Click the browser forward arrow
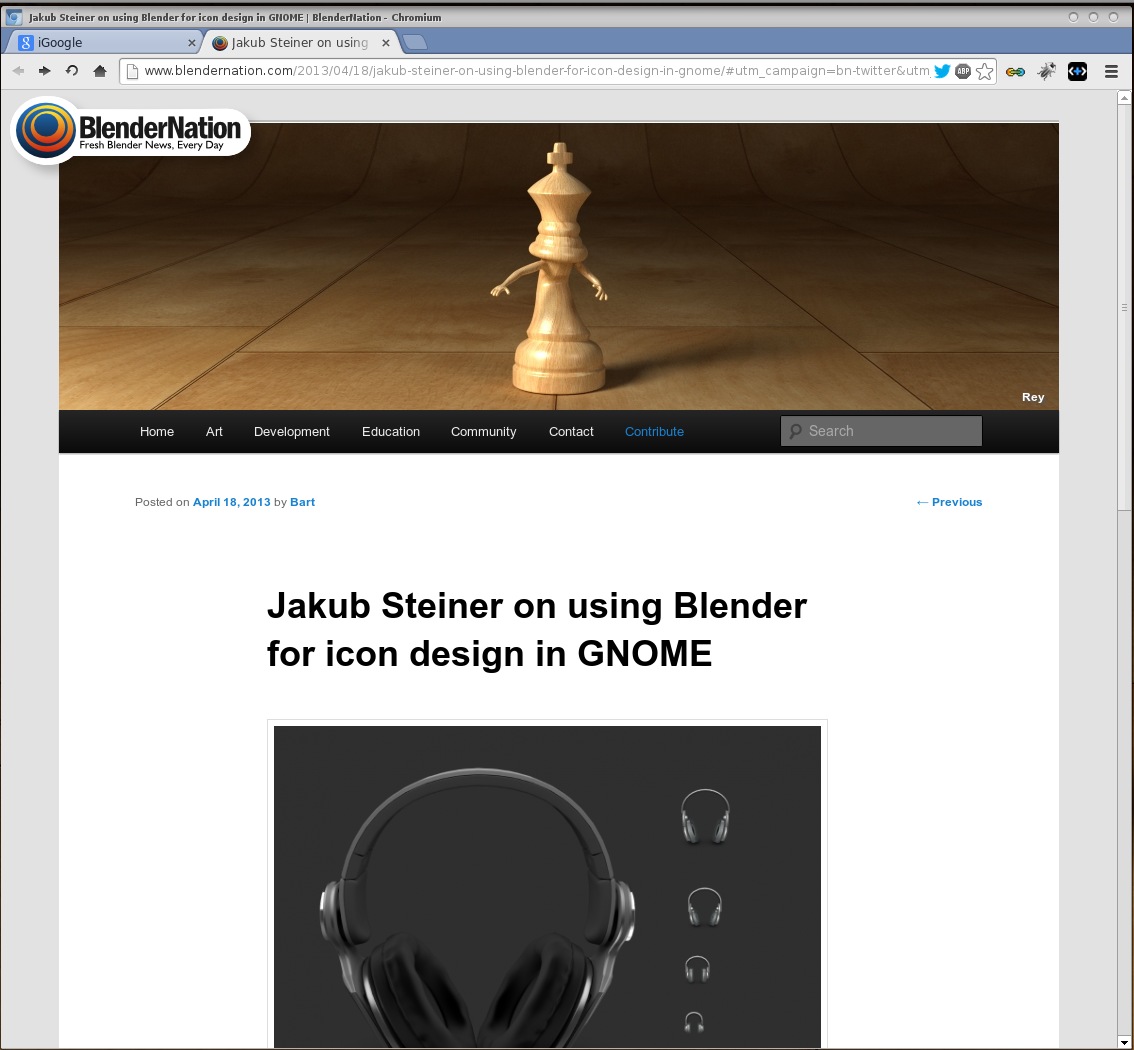The image size is (1134, 1050). pos(45,71)
